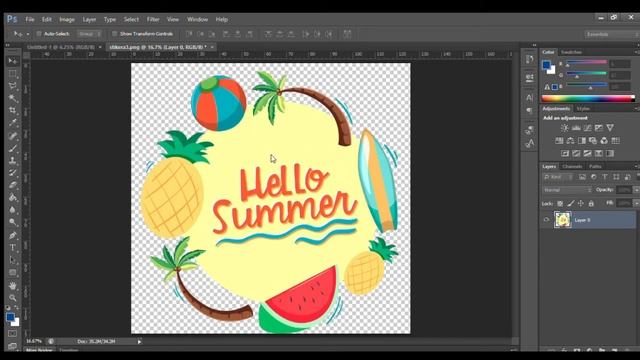Select the Lasso tool
Screen dimensions: 640x360
tap(13, 86)
